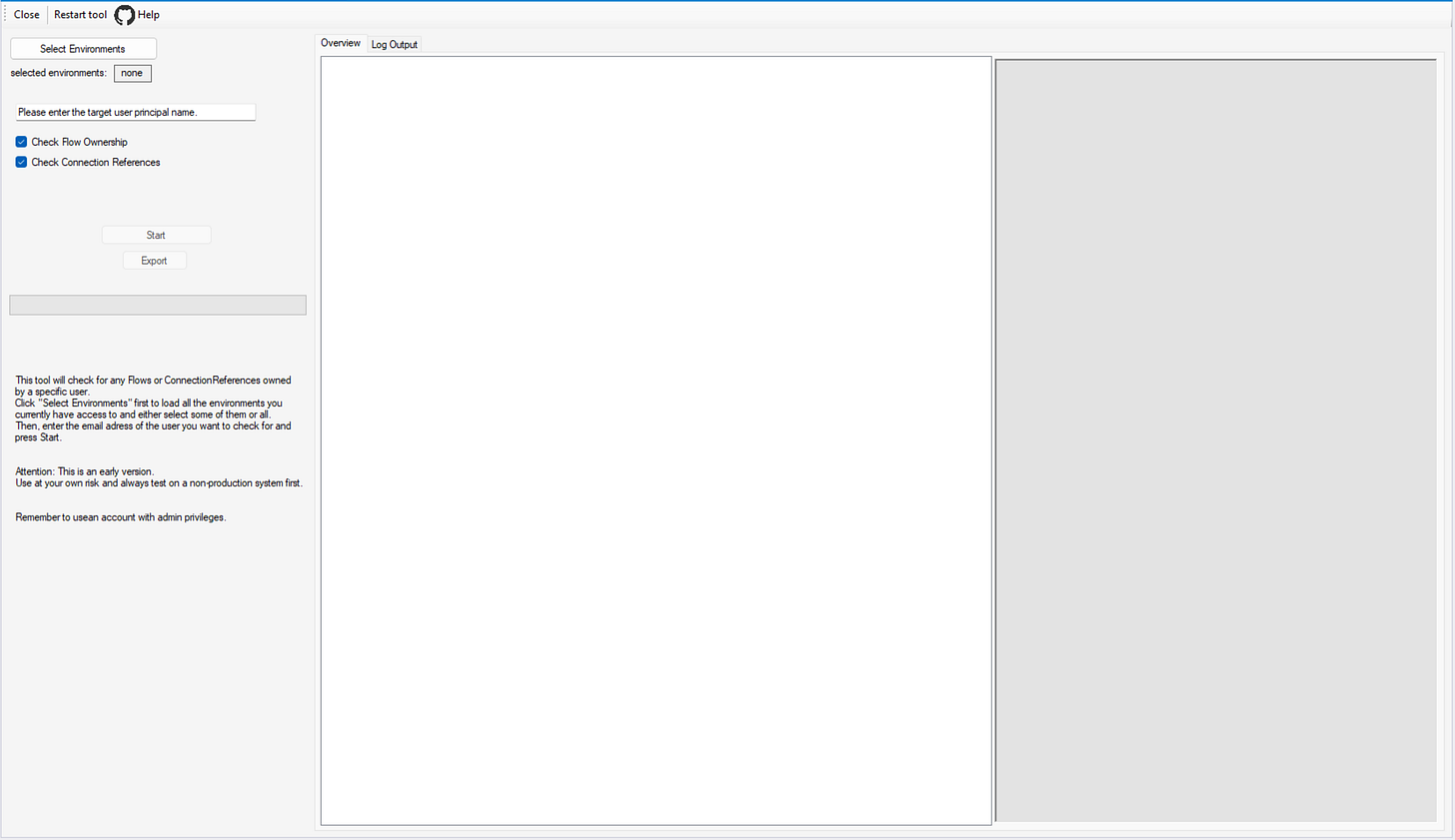Focus the target user principal name field

(135, 112)
